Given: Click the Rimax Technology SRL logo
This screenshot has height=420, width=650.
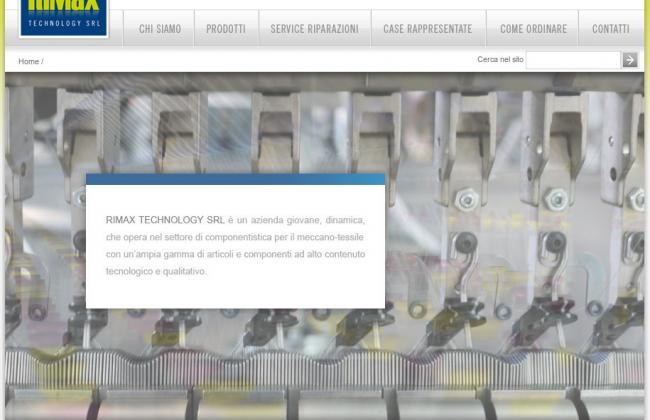Looking at the screenshot, I should [63, 15].
